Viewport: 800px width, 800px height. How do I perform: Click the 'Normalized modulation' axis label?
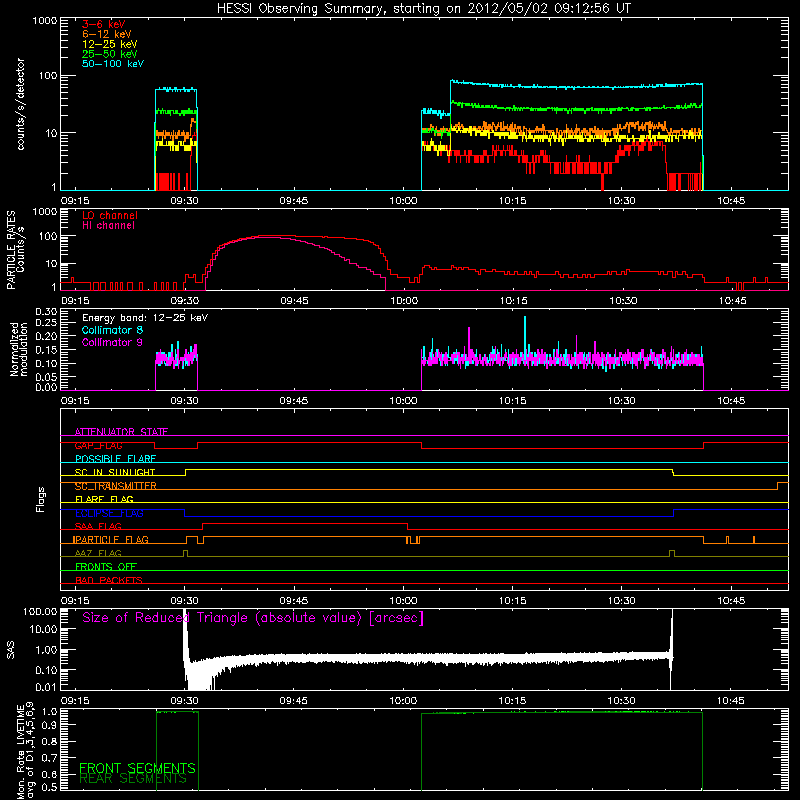19,349
